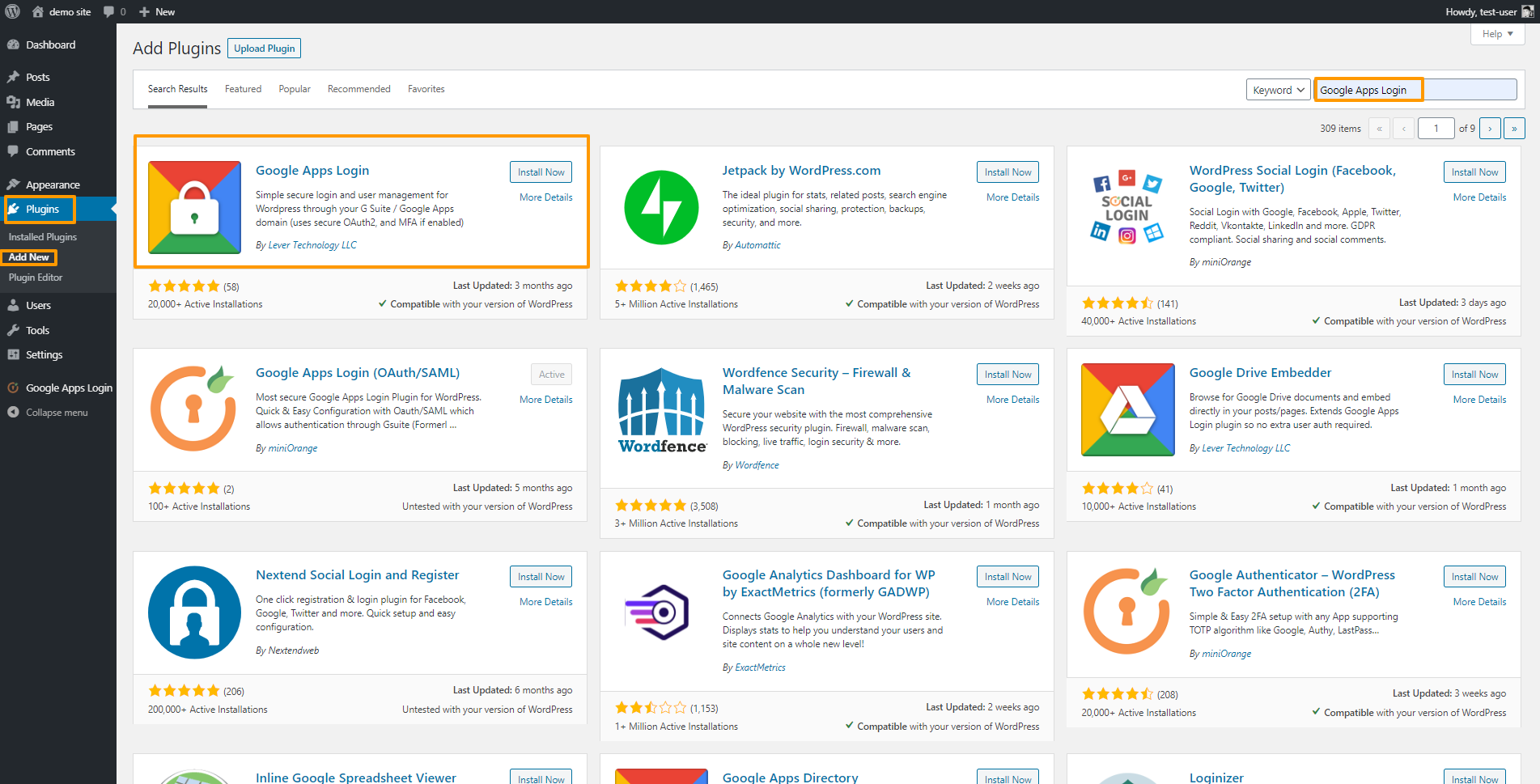The width and height of the screenshot is (1540, 784).
Task: Click the plugin search input field
Action: tap(1415, 90)
